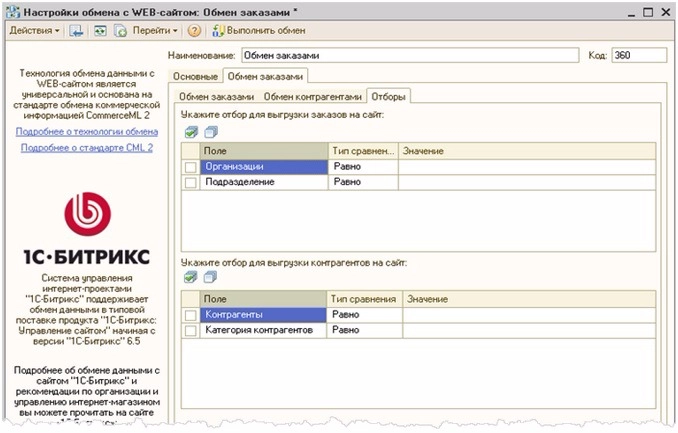Viewport: 678px width, 433px height.
Task: Open comparison type cell for Контрагенты
Action: [363, 315]
